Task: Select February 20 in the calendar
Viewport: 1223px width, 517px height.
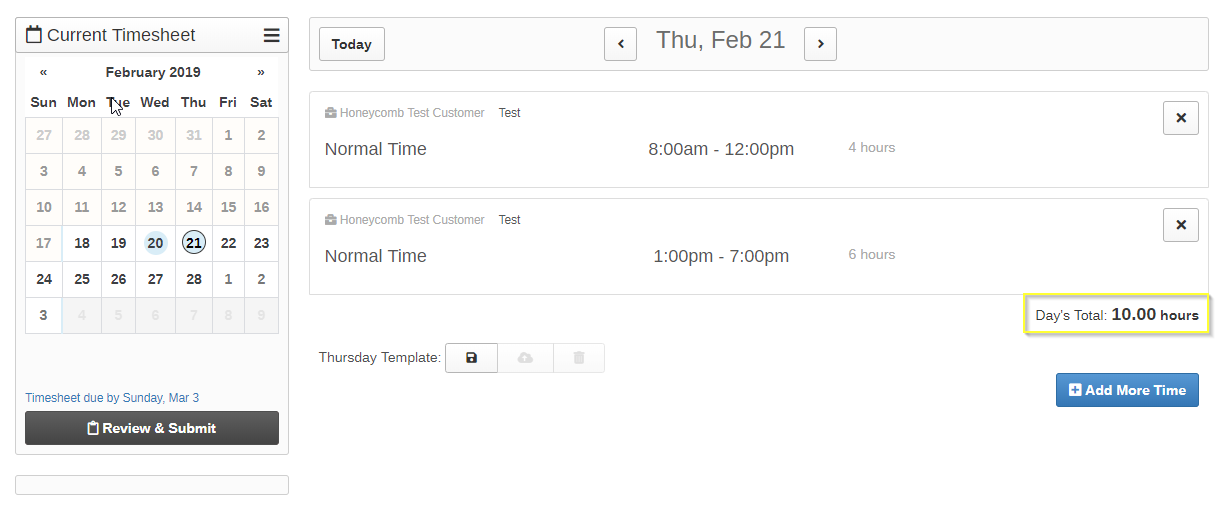Action: [155, 243]
